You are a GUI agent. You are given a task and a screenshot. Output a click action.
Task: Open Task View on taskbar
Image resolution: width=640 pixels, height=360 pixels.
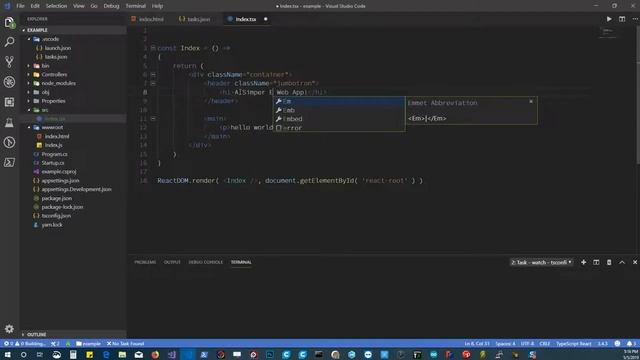pyautogui.click(x=40, y=355)
